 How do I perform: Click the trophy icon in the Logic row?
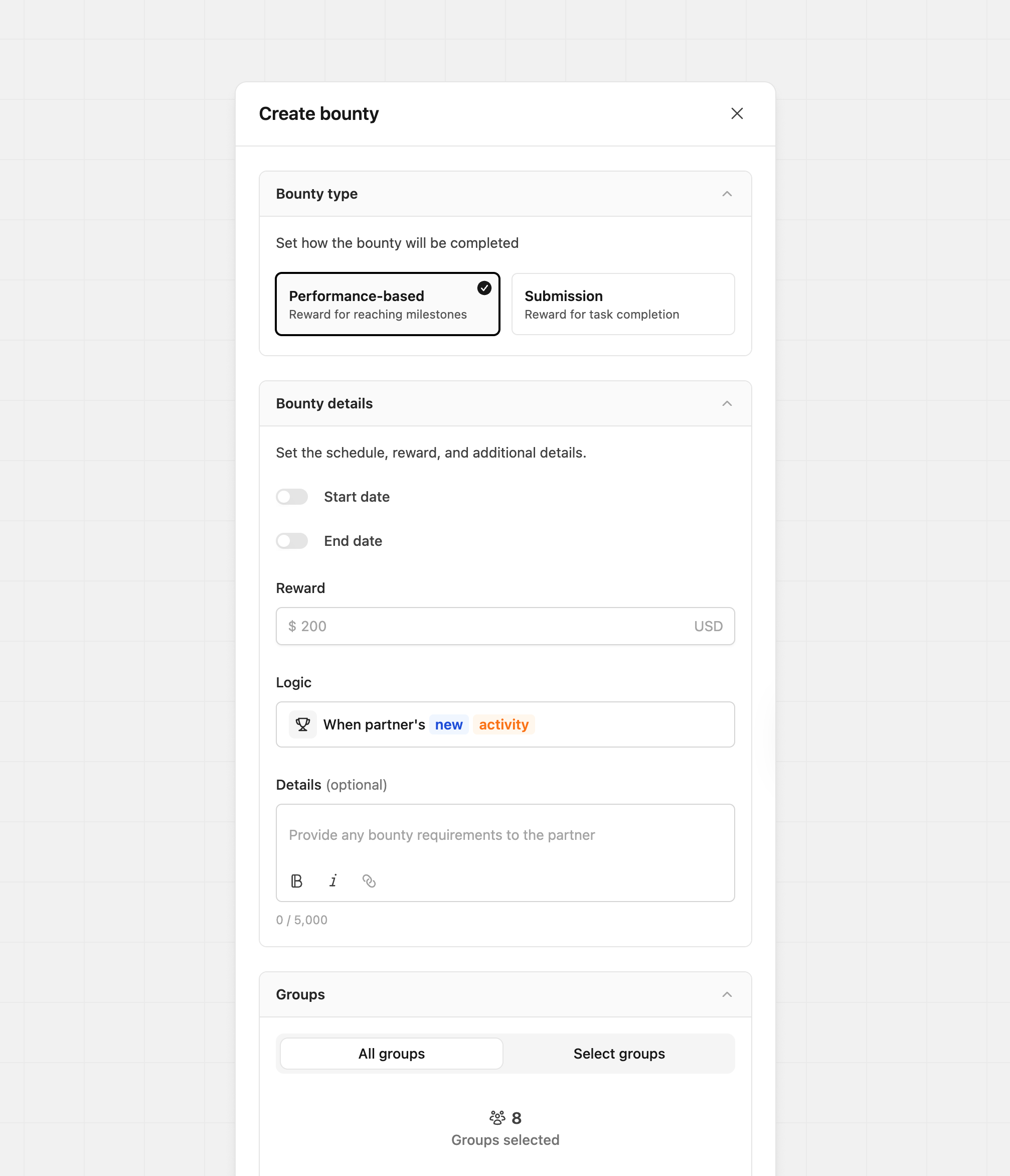[x=302, y=724]
